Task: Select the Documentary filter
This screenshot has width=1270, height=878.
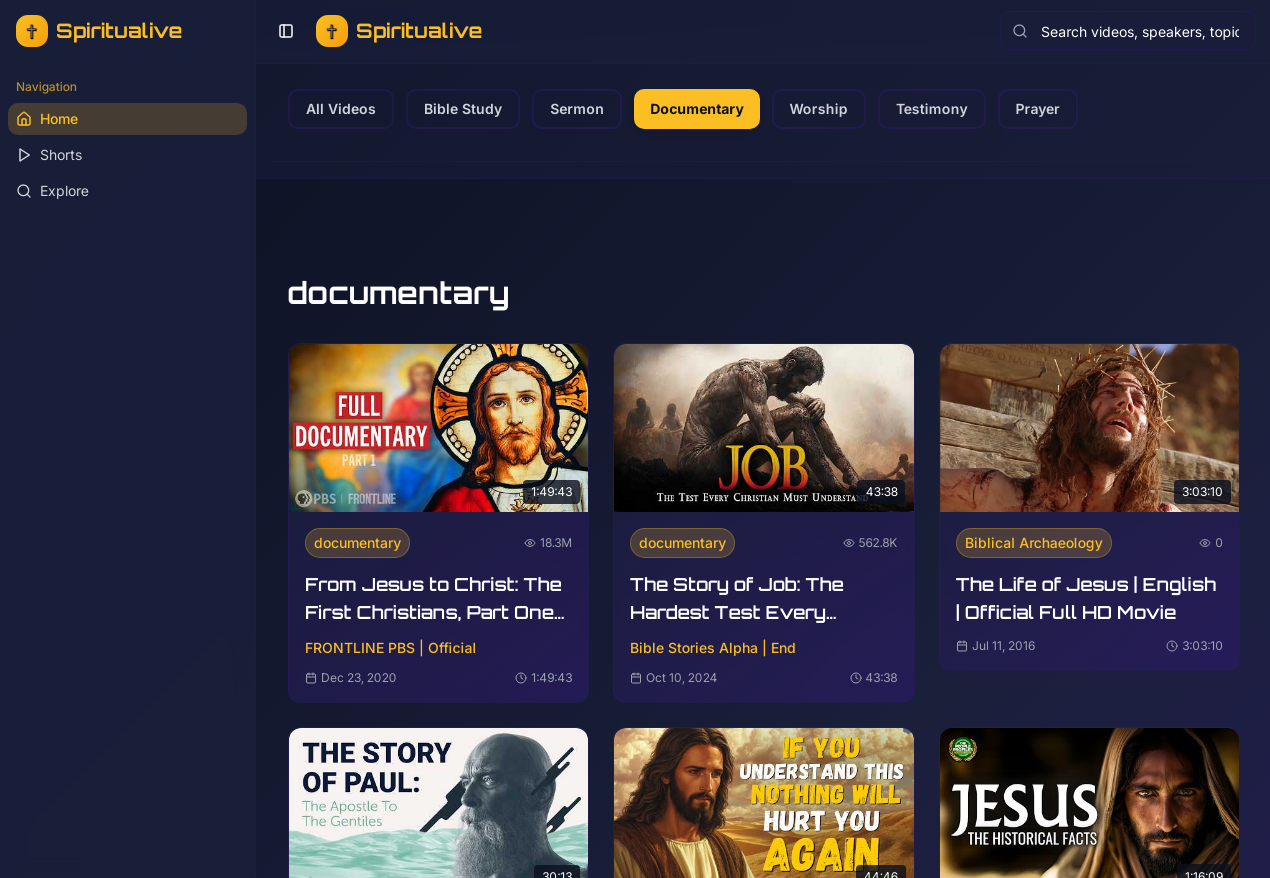Action: (x=697, y=109)
